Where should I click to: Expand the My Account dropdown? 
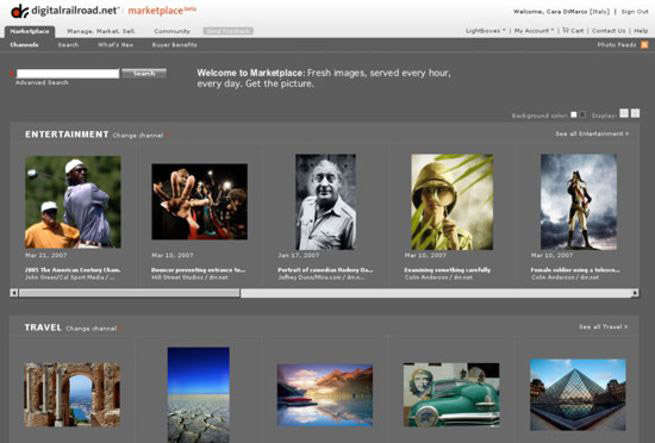pyautogui.click(x=534, y=31)
